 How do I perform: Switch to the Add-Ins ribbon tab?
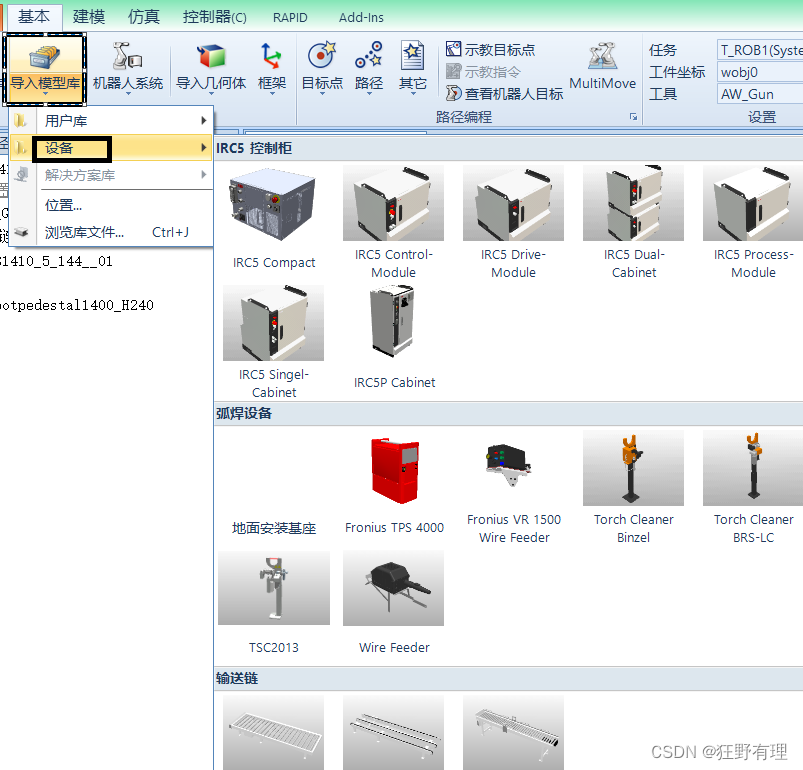361,17
